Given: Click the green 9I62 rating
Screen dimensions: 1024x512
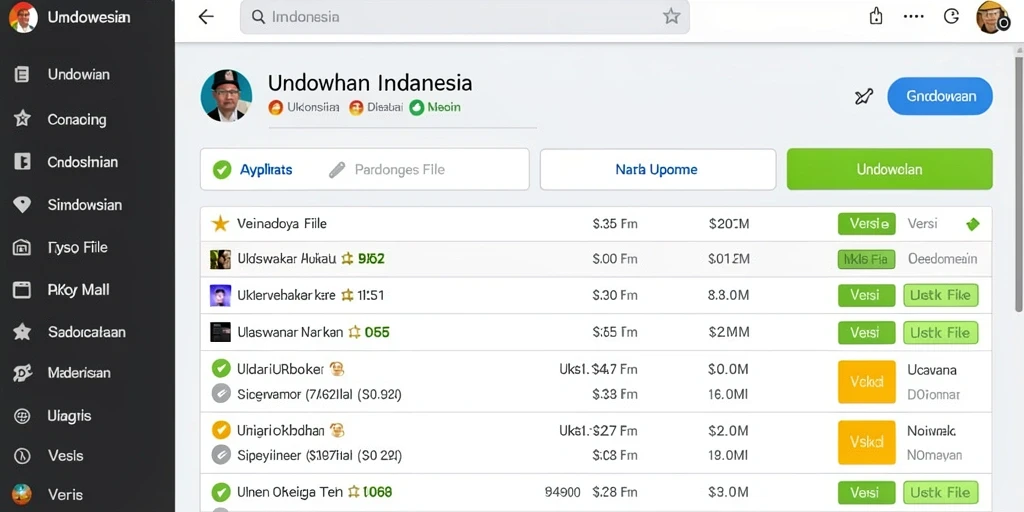Looking at the screenshot, I should pyautogui.click(x=372, y=259).
